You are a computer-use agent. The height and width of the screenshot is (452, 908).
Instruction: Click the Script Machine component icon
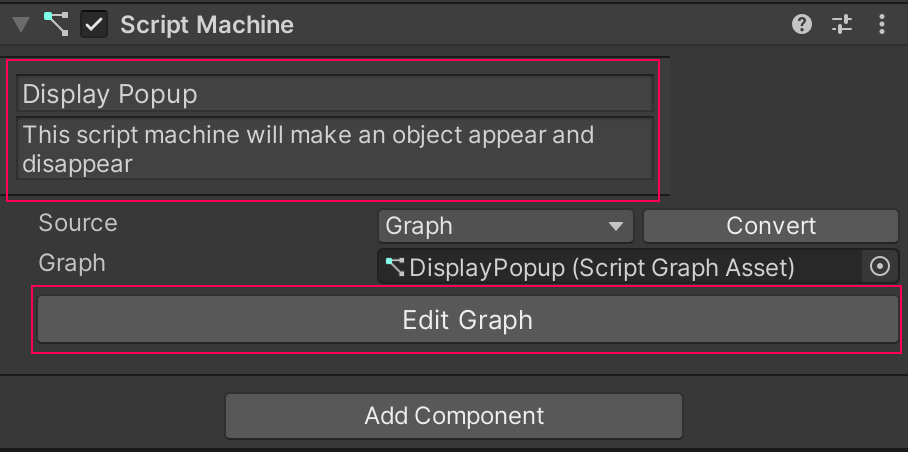pos(55,25)
